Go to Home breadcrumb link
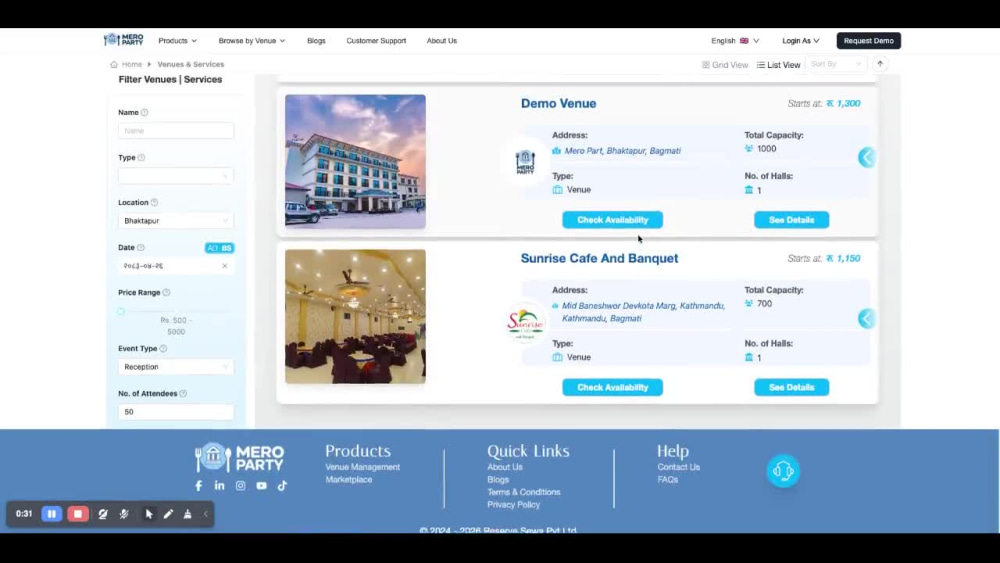 click(132, 64)
